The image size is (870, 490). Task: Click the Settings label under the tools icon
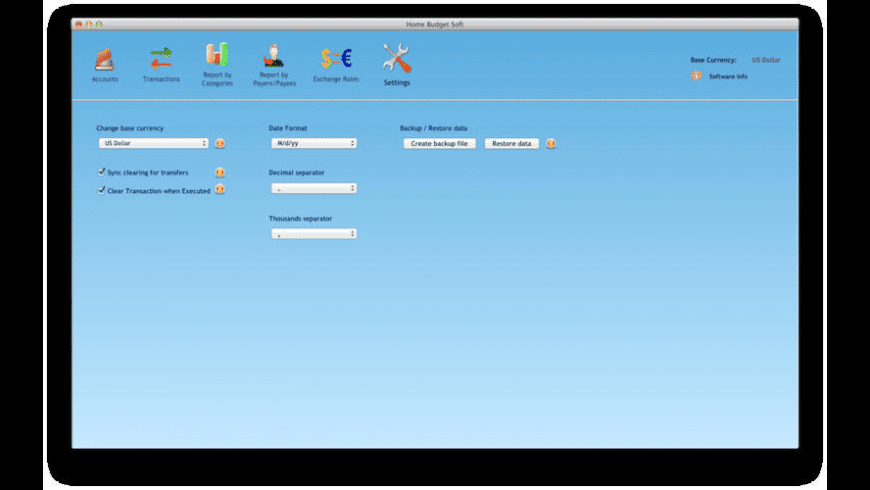(x=397, y=83)
